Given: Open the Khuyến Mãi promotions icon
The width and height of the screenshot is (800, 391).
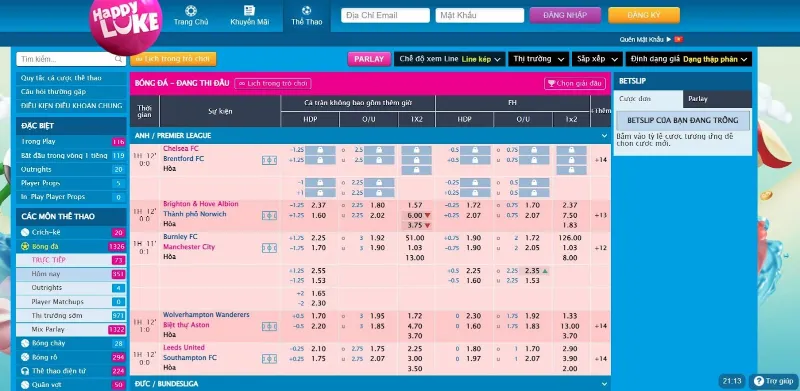Looking at the screenshot, I should click(x=249, y=11).
